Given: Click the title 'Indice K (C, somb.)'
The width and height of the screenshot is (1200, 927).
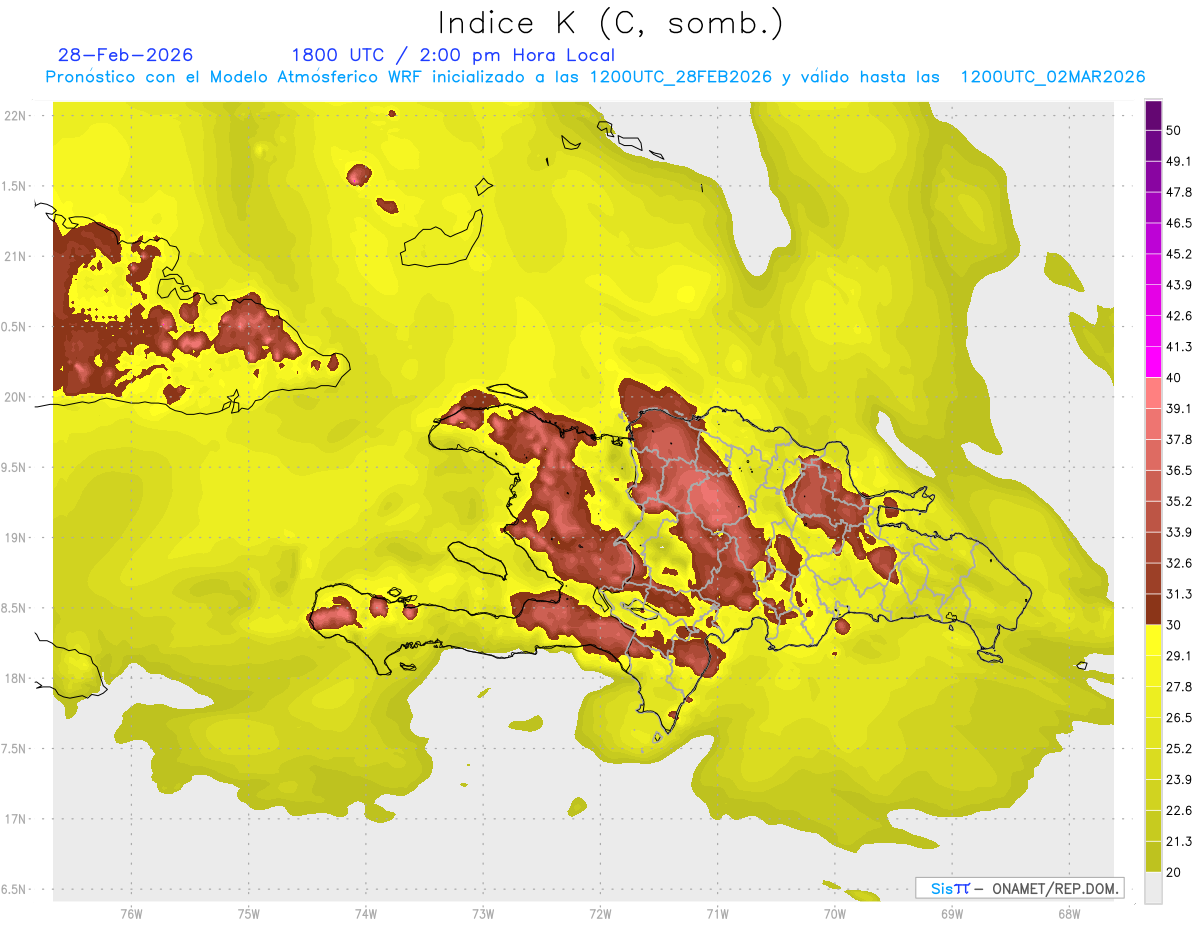Looking at the screenshot, I should tap(610, 23).
